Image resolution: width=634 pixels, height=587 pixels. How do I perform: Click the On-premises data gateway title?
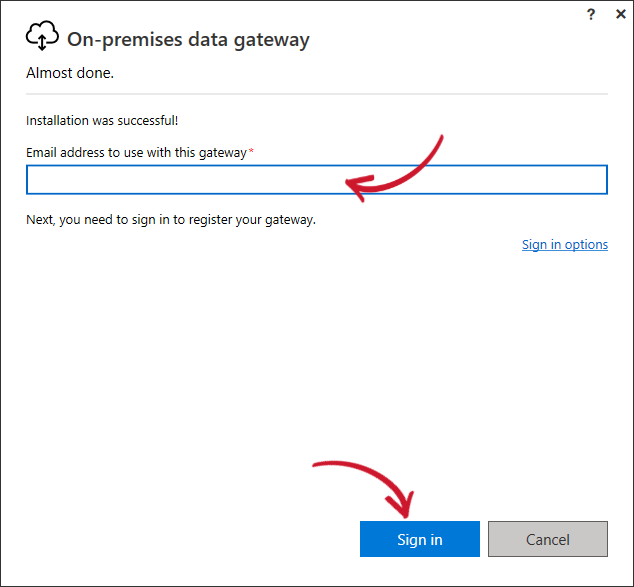[188, 40]
